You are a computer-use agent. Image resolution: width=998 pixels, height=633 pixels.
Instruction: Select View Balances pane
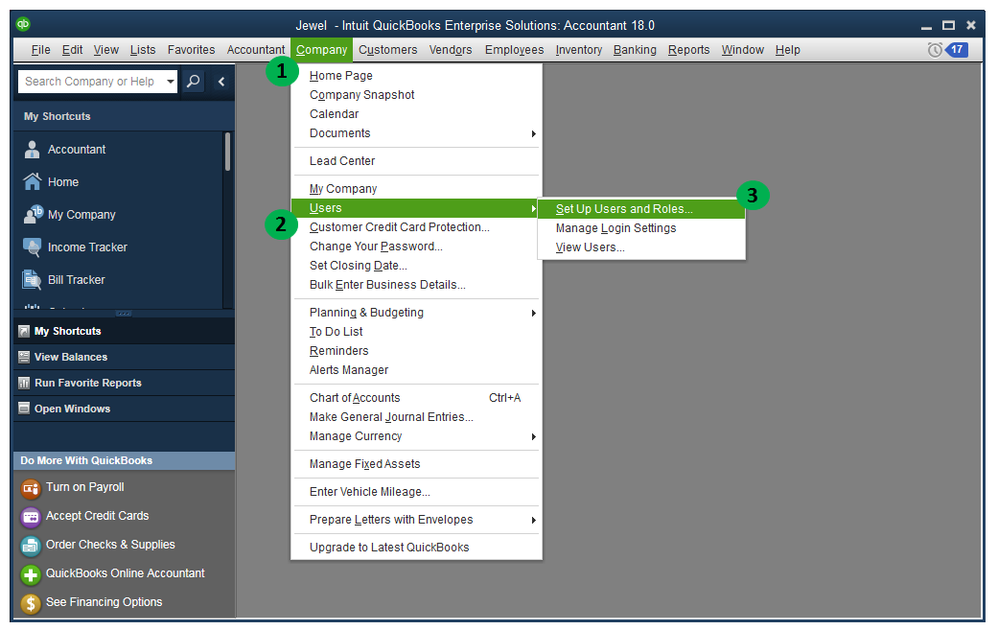pyautogui.click(x=124, y=357)
